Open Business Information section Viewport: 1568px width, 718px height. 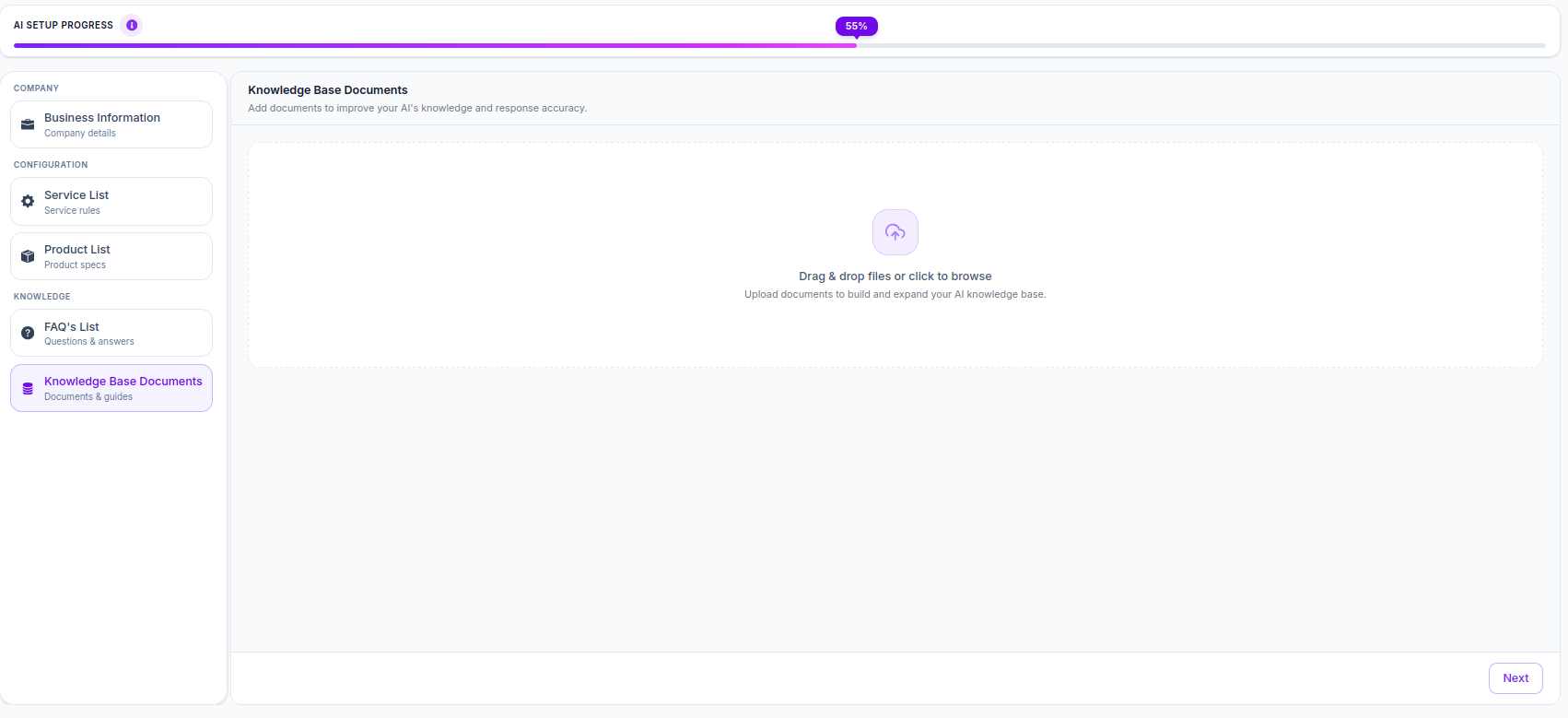[111, 124]
